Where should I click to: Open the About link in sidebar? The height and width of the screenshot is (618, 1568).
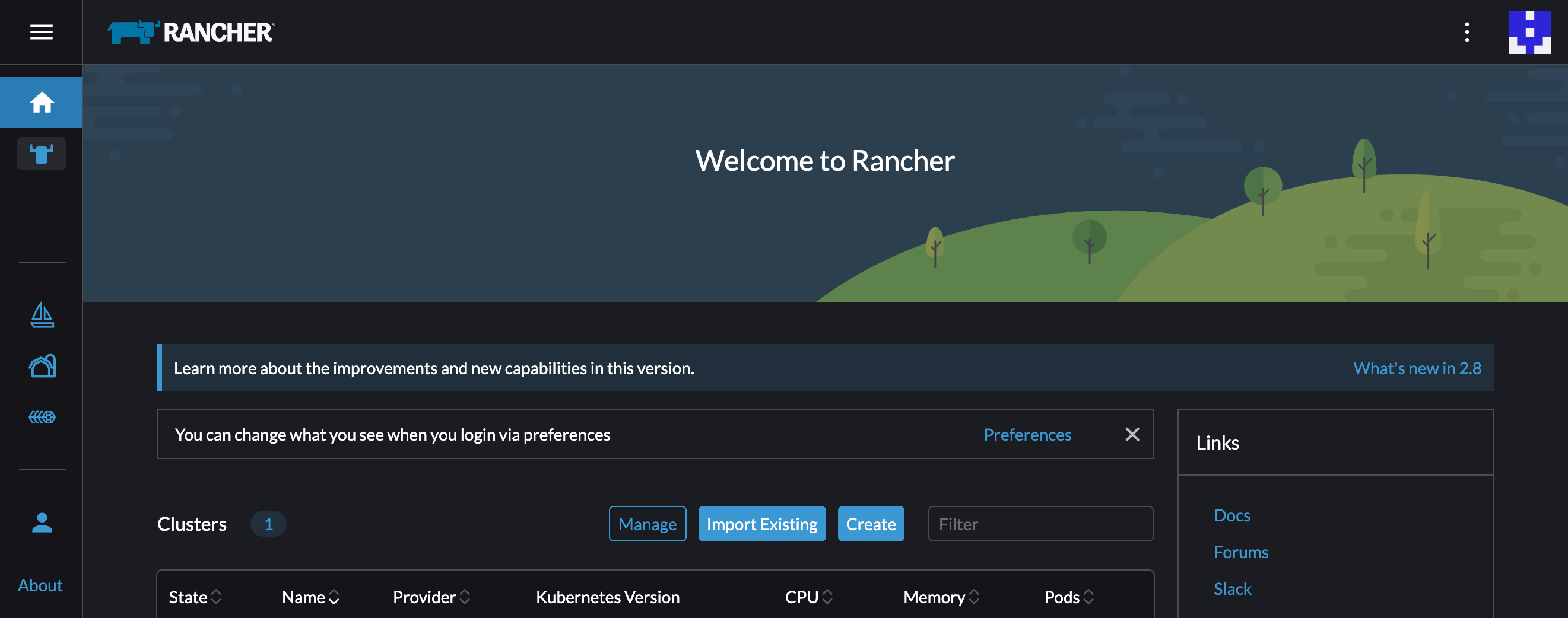[x=40, y=585]
